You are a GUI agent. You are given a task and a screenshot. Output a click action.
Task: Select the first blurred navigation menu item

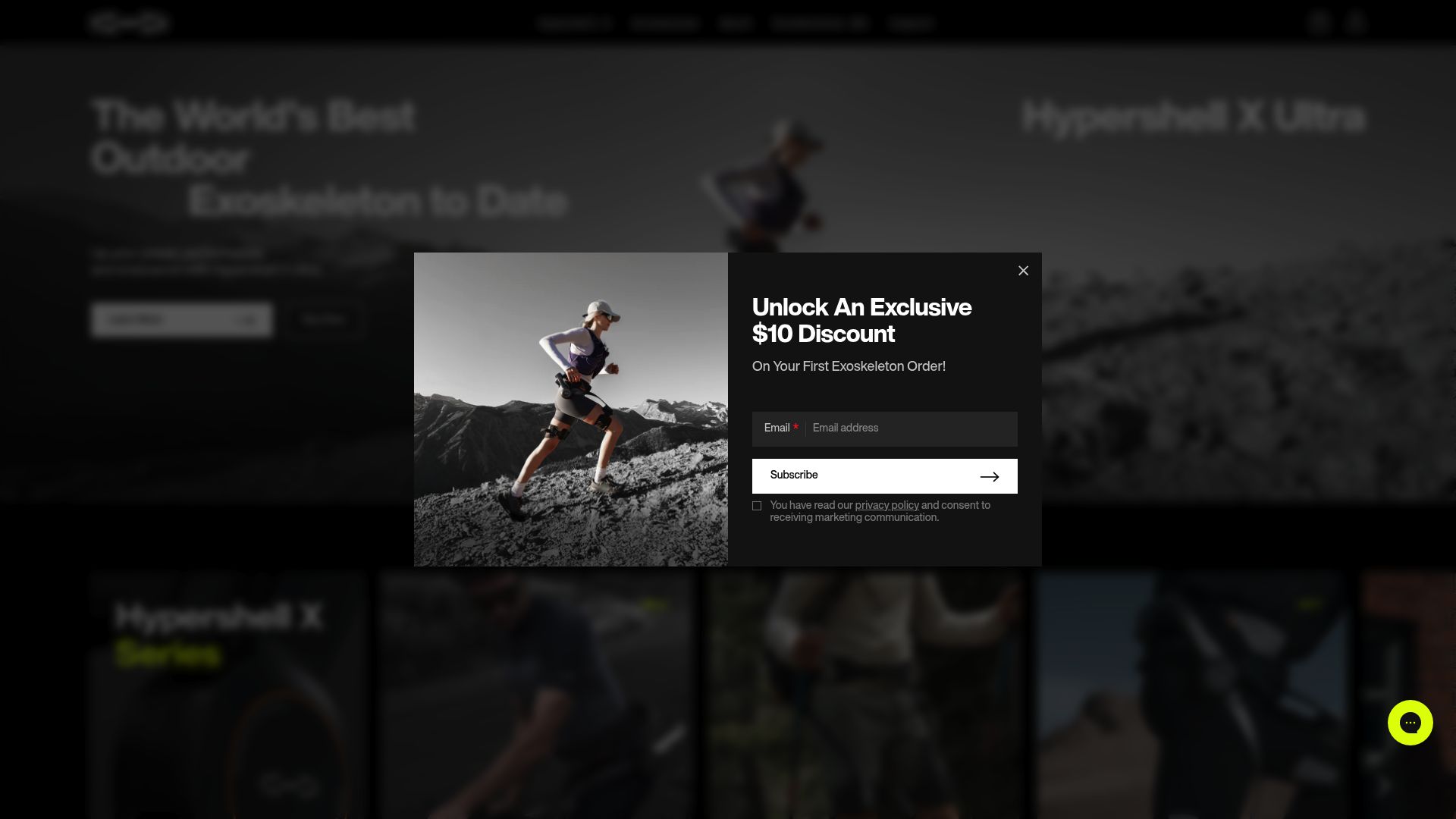(x=576, y=24)
